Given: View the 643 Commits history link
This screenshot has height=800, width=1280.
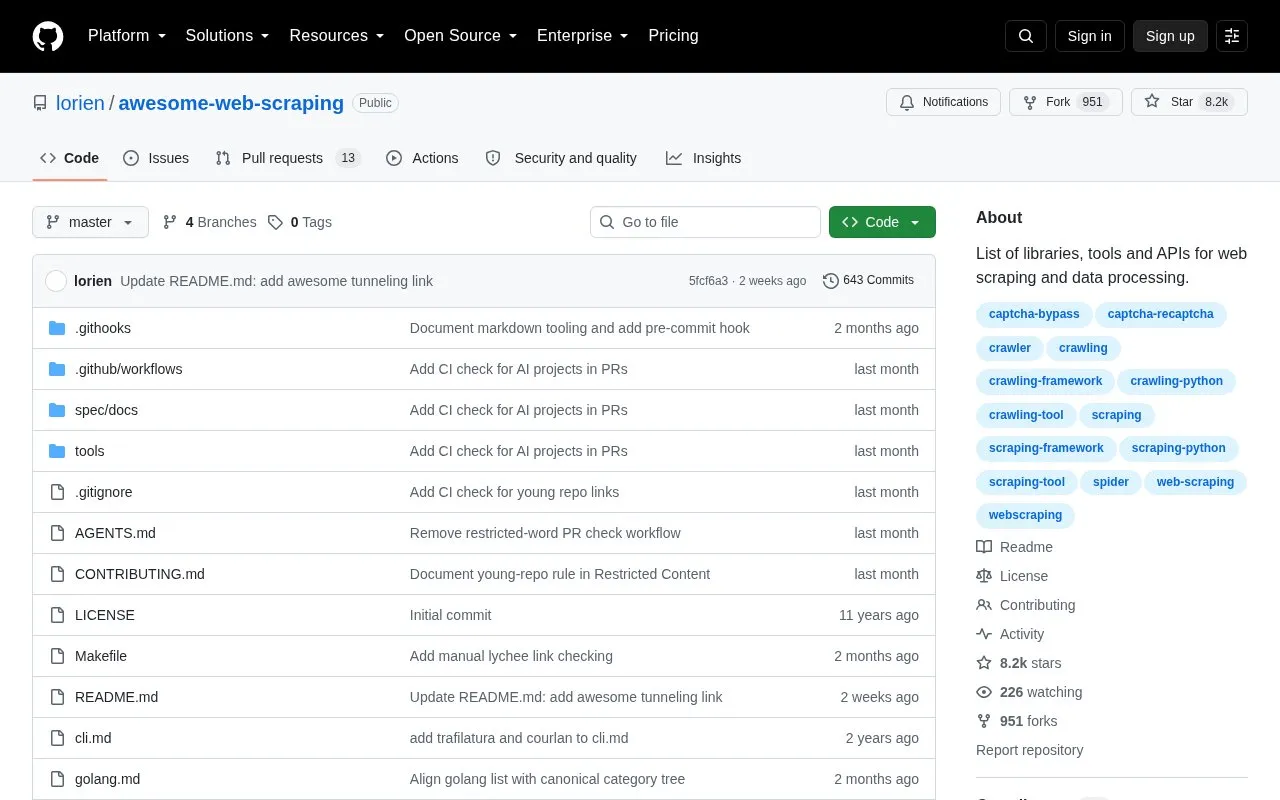Looking at the screenshot, I should [x=868, y=281].
